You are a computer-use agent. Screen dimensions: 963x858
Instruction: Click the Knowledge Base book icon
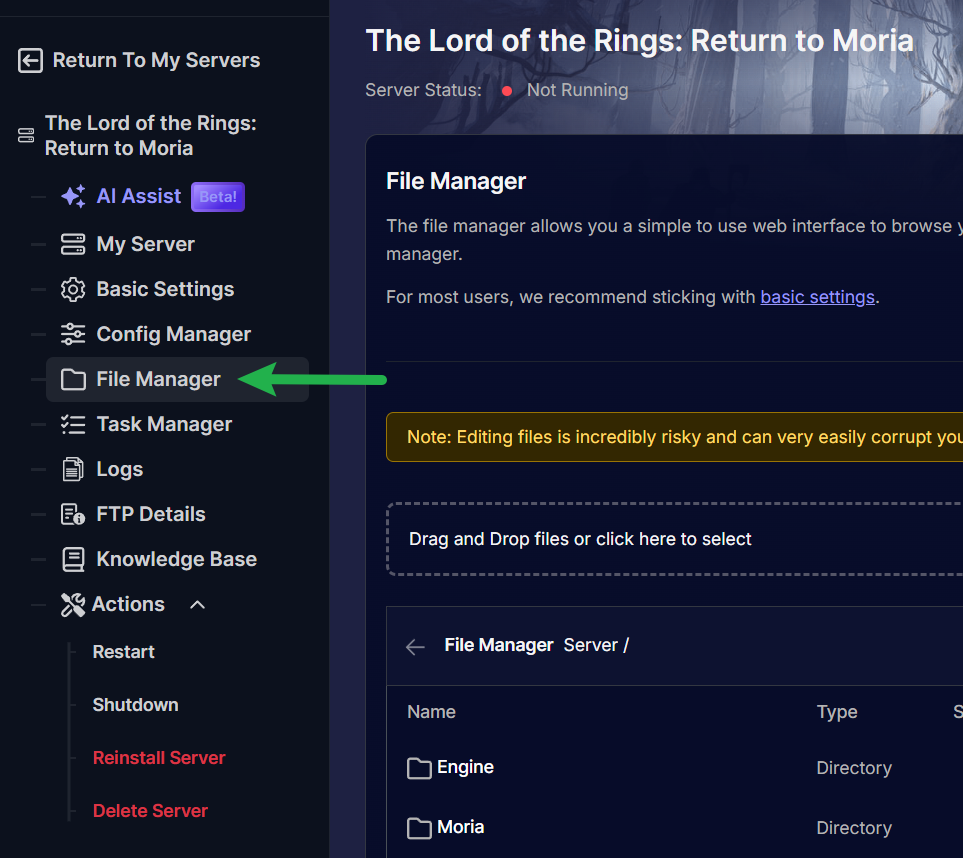pos(73,559)
